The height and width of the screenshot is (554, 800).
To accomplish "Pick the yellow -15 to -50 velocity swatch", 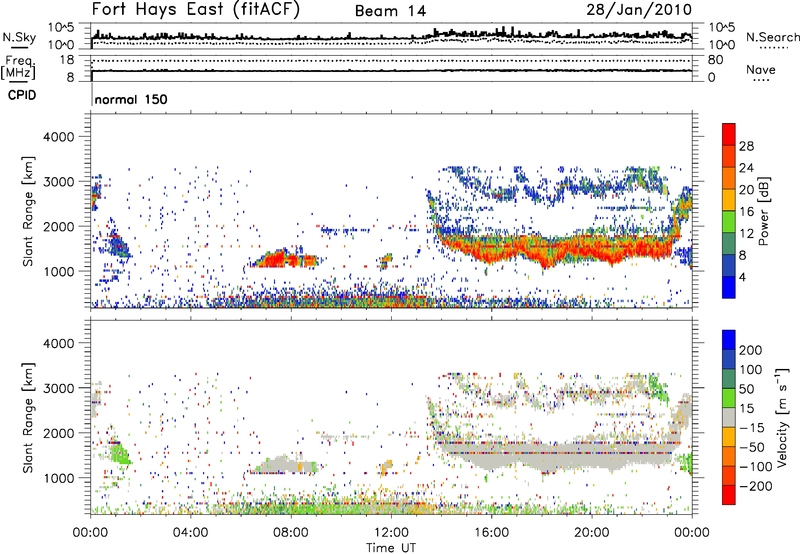I will [x=729, y=437].
